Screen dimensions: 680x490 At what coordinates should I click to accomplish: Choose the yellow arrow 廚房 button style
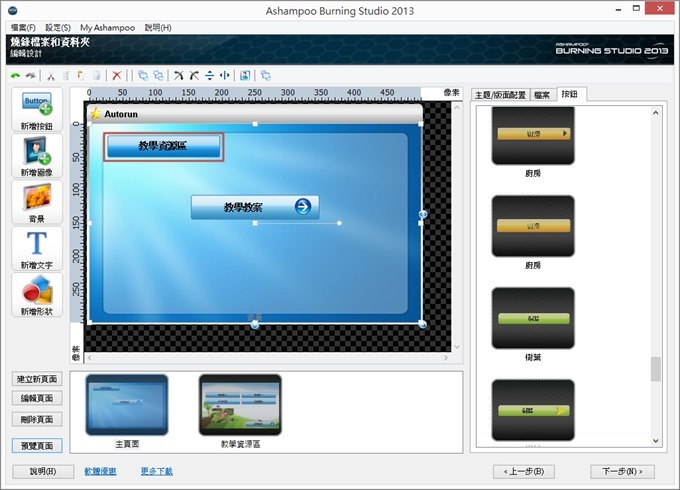click(x=533, y=135)
